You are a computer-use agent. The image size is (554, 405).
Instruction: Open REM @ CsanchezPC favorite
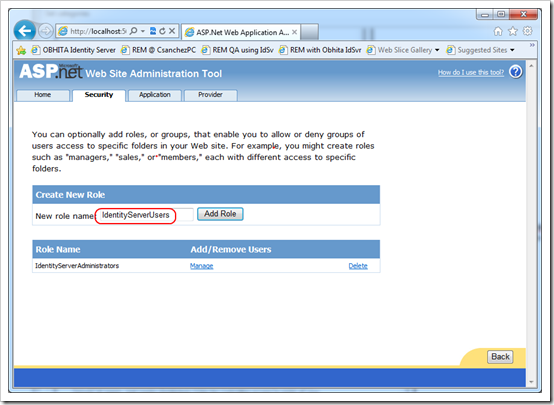tap(158, 50)
